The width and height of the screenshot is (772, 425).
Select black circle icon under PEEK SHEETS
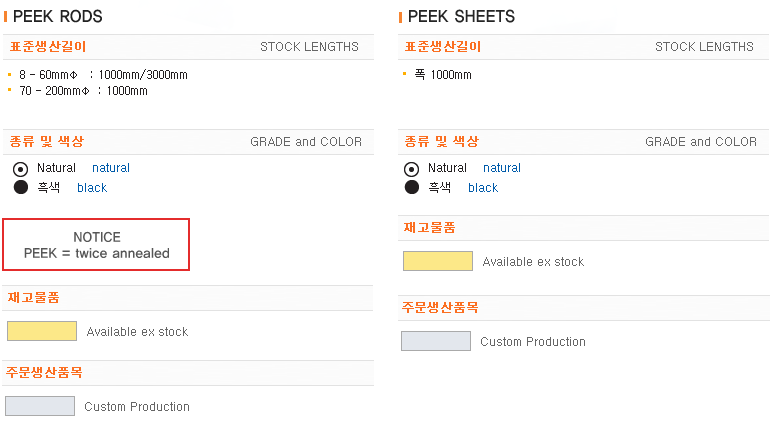coord(412,187)
